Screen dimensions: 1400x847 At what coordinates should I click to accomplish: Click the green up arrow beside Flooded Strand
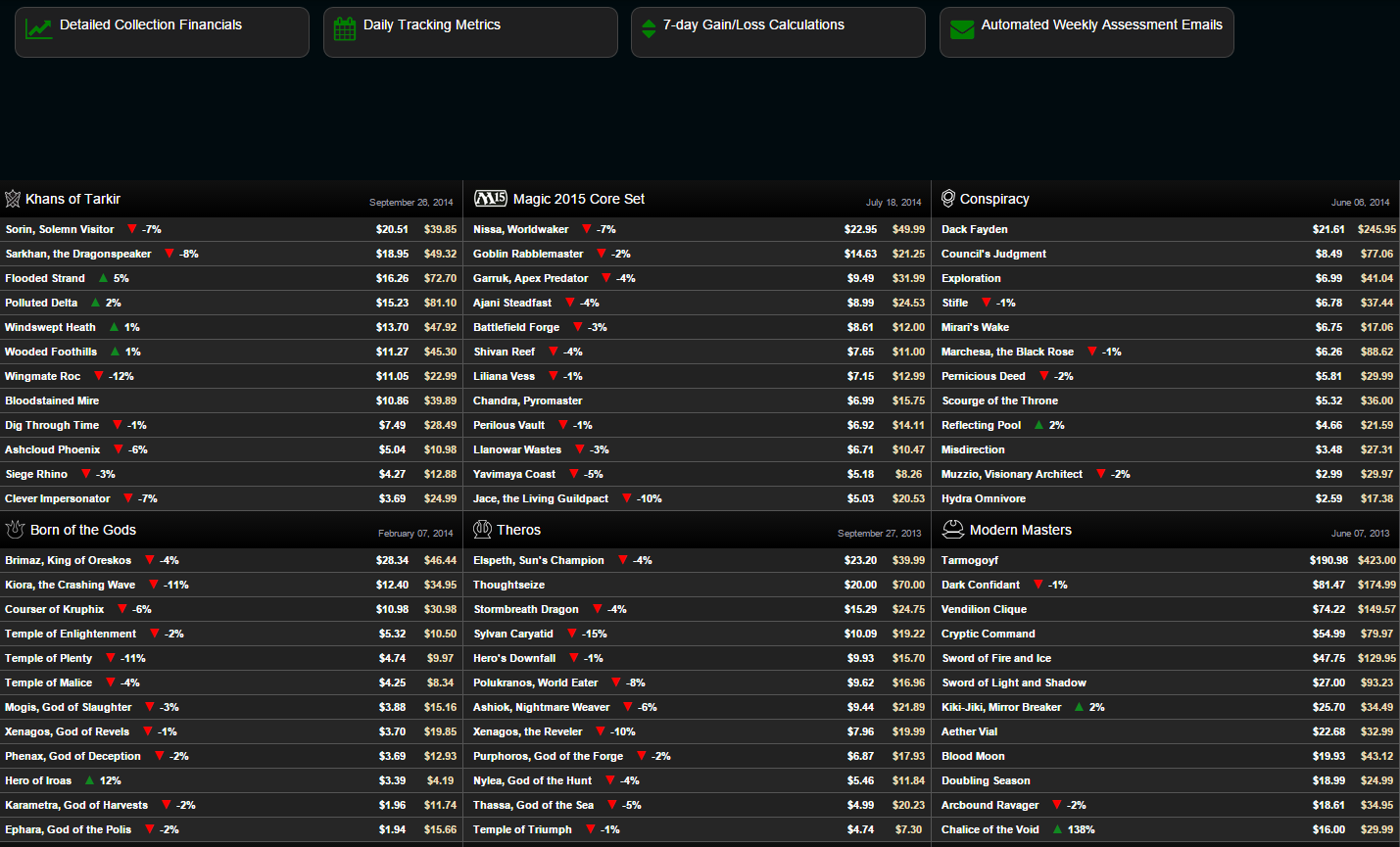pos(103,278)
